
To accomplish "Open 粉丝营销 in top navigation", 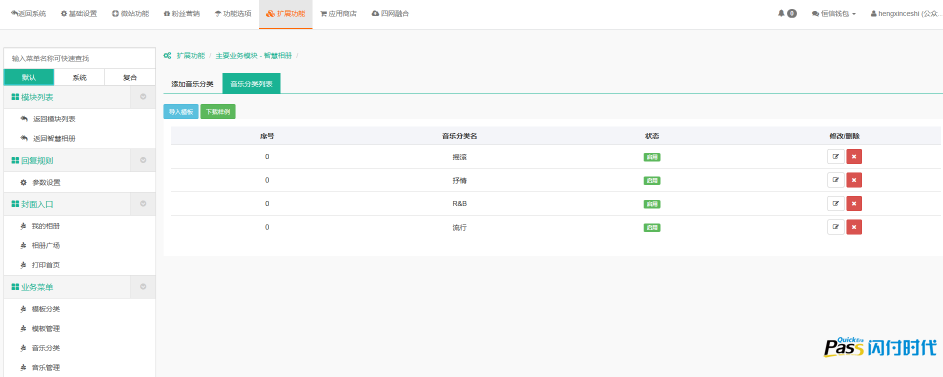I will coord(182,13).
